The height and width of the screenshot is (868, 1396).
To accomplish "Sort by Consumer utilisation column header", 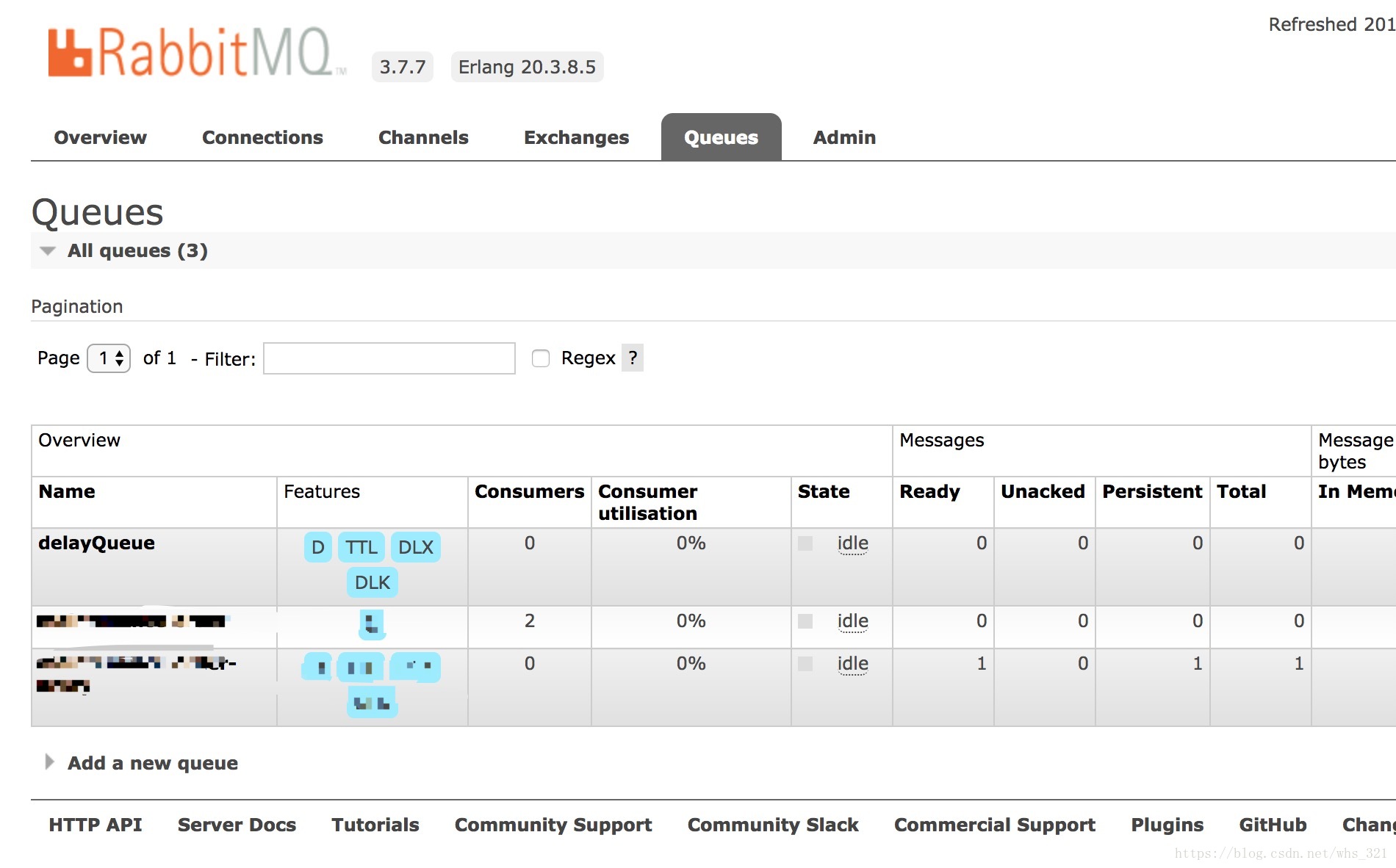I will pos(648,502).
